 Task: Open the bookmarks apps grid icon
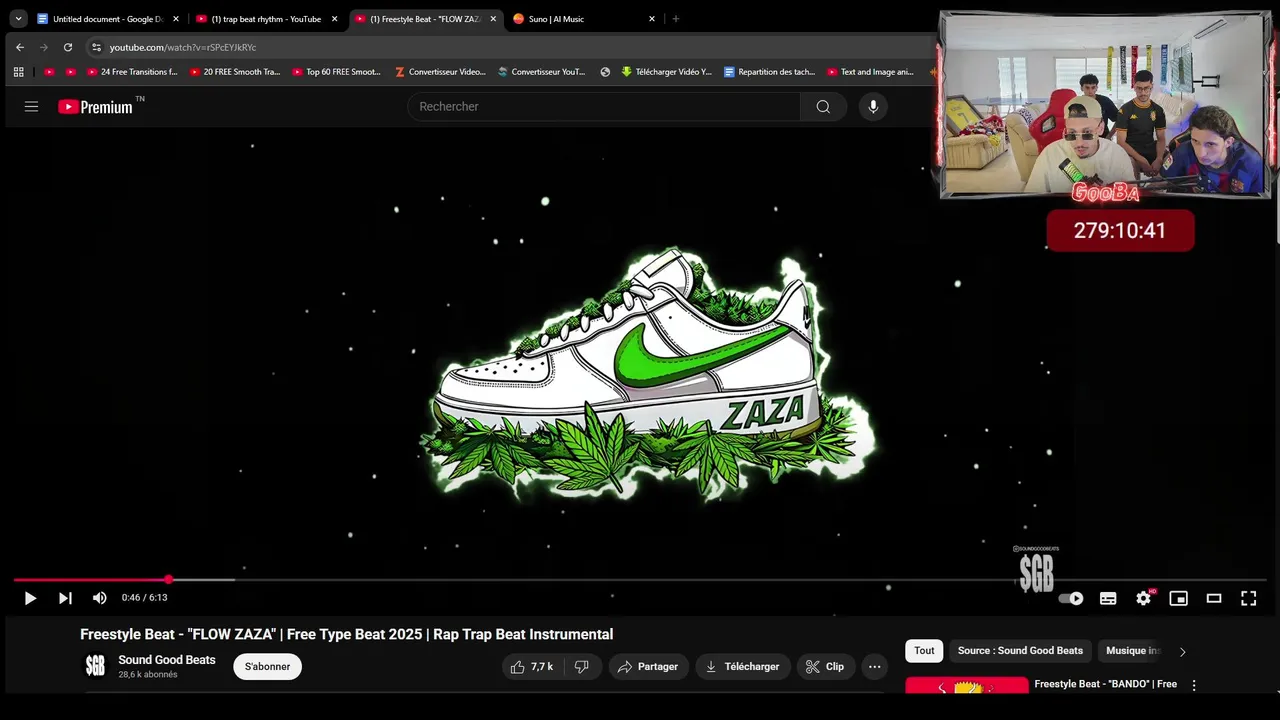(x=18, y=72)
